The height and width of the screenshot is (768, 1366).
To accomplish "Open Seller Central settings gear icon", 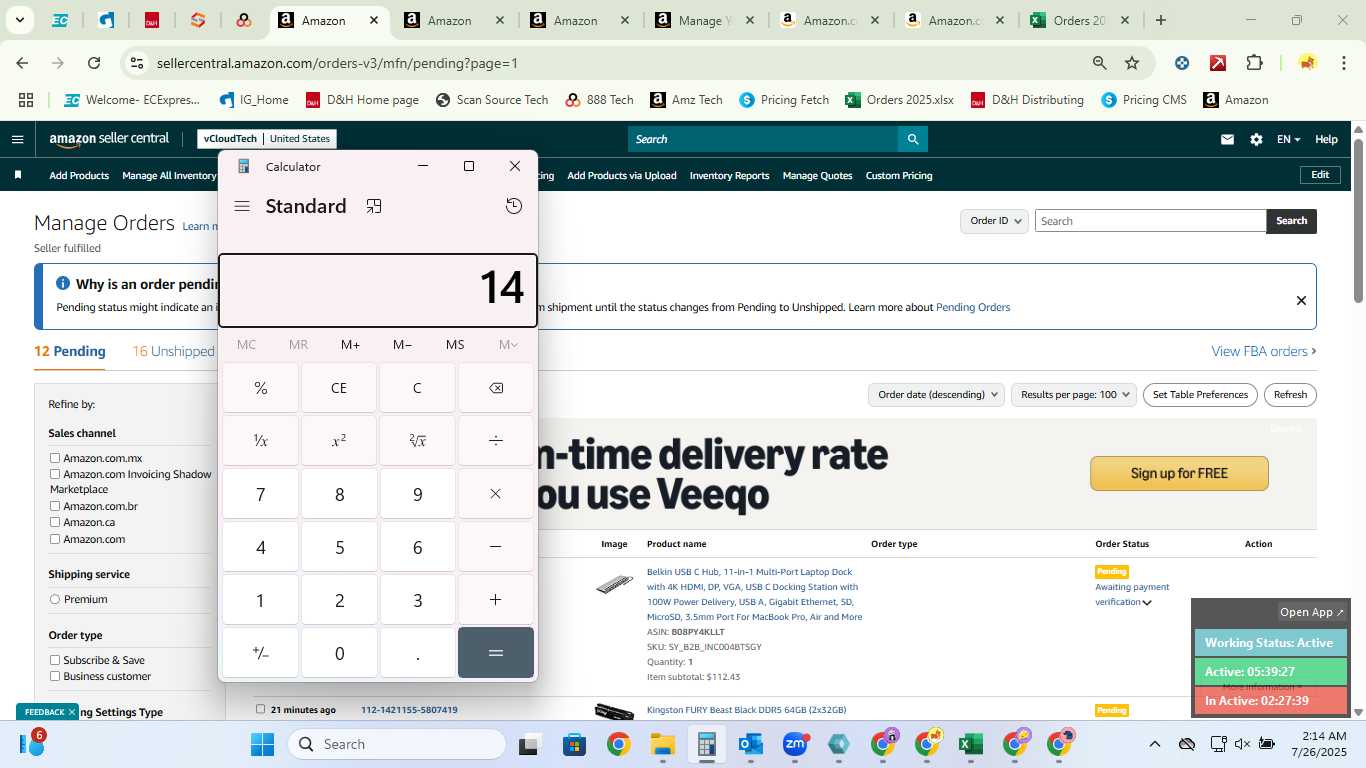I will (1256, 140).
